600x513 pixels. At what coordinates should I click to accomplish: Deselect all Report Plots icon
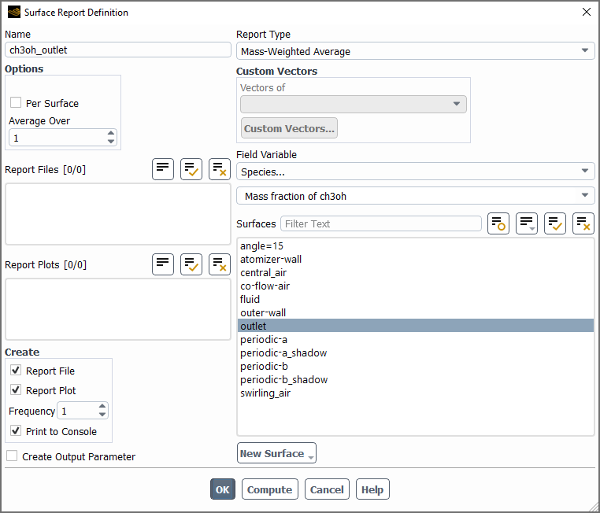pos(219,264)
